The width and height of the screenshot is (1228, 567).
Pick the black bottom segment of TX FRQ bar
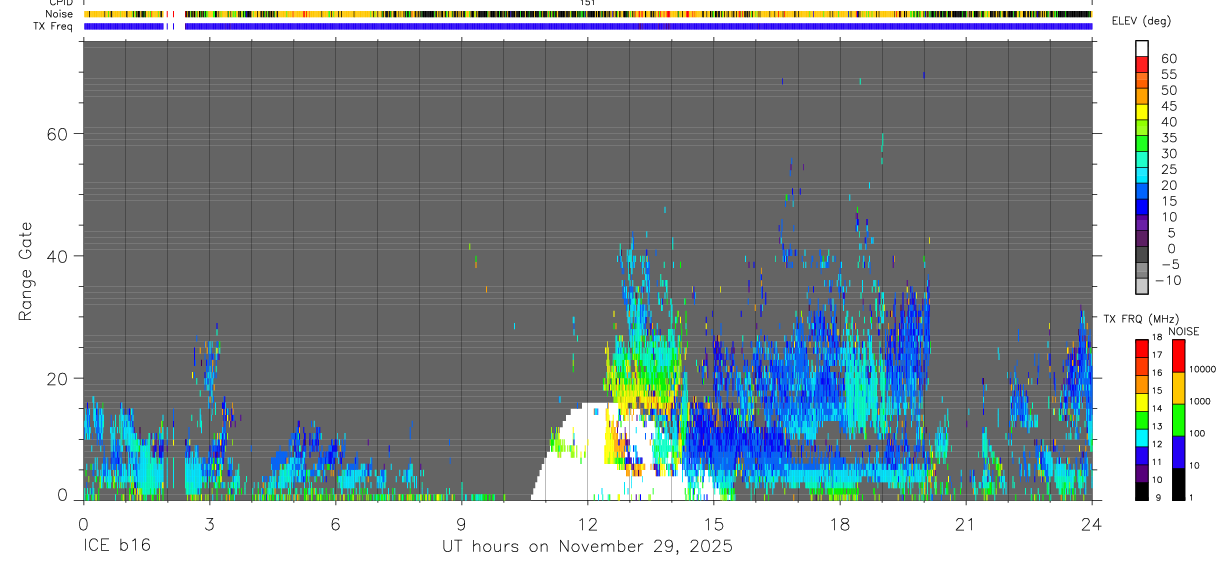click(1141, 491)
